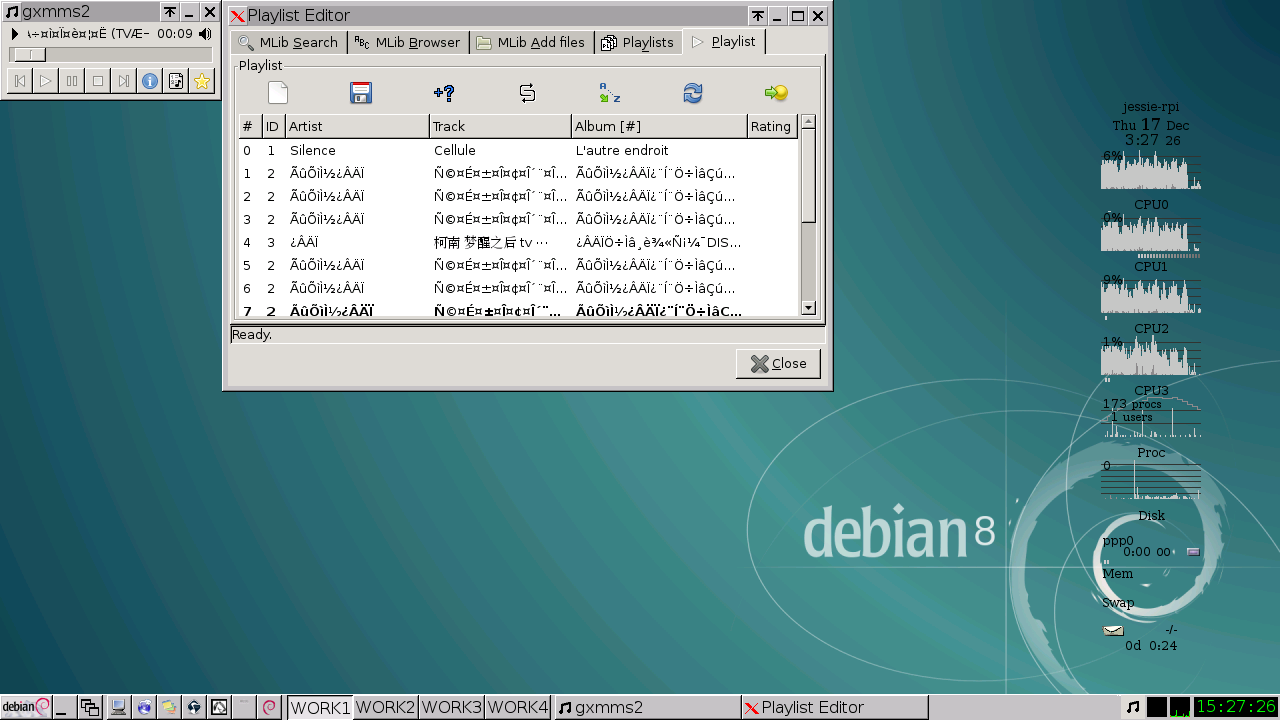This screenshot has width=1280, height=720.
Task: Select playlist row number 3
Action: click(x=519, y=219)
